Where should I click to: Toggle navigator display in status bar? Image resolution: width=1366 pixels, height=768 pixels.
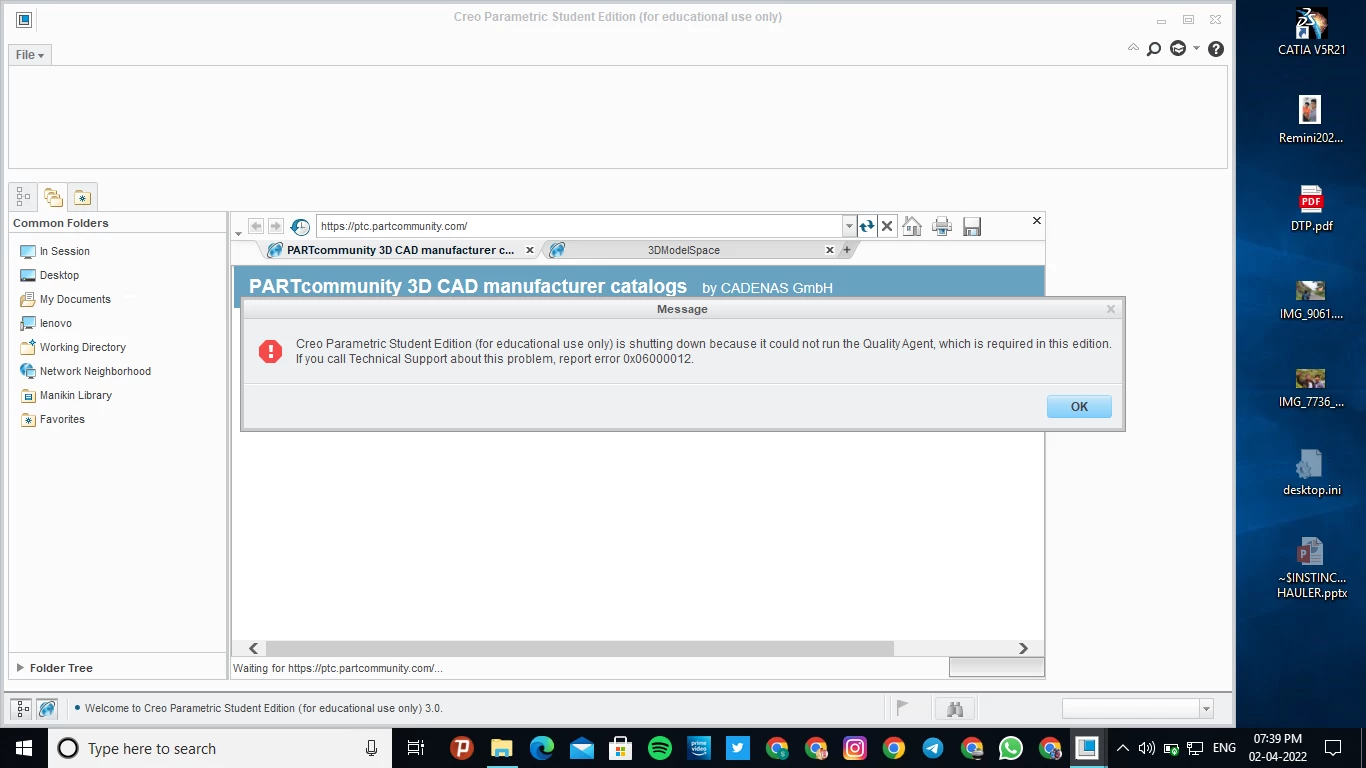click(22, 709)
